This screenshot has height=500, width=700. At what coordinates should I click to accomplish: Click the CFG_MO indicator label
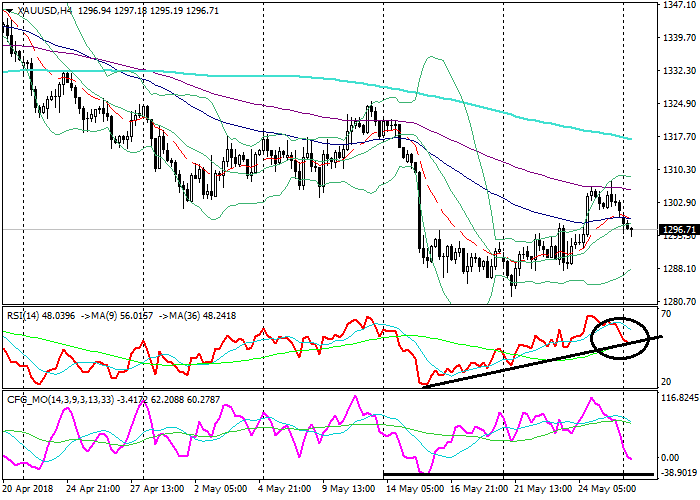click(30, 401)
